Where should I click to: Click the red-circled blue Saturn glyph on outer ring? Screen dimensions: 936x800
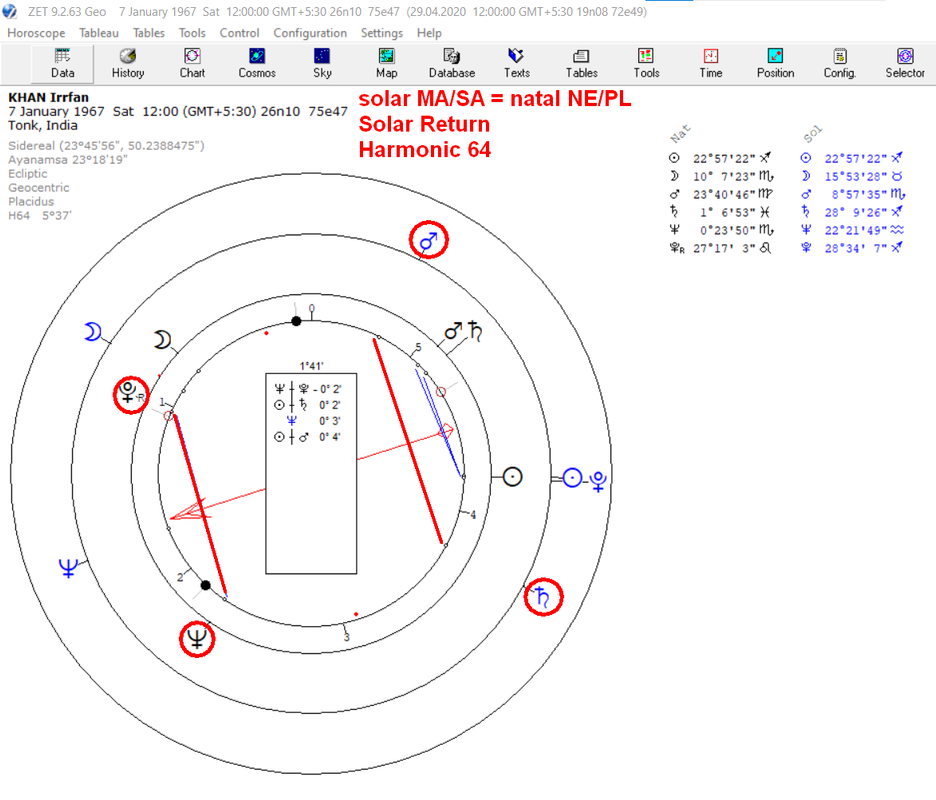pos(543,596)
